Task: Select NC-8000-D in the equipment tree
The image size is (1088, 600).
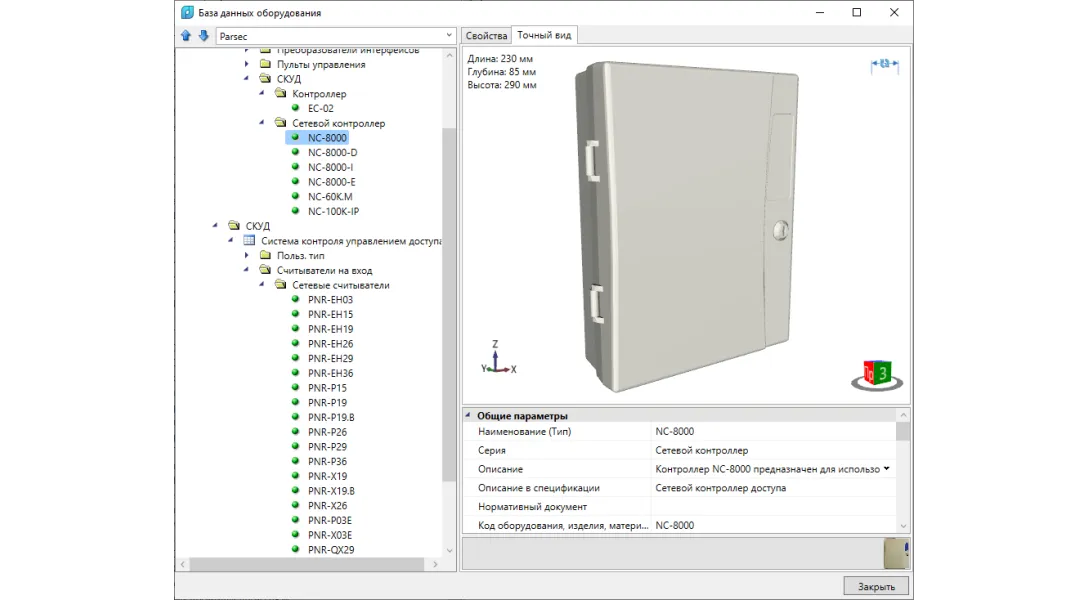Action: tap(332, 153)
